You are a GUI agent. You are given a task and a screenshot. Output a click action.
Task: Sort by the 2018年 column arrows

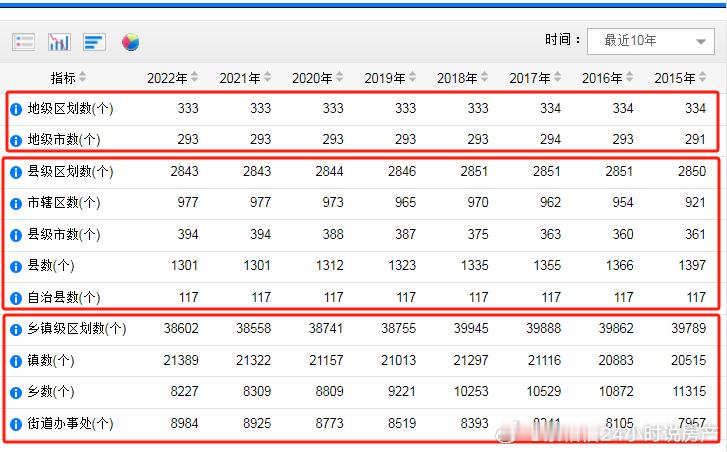point(485,77)
